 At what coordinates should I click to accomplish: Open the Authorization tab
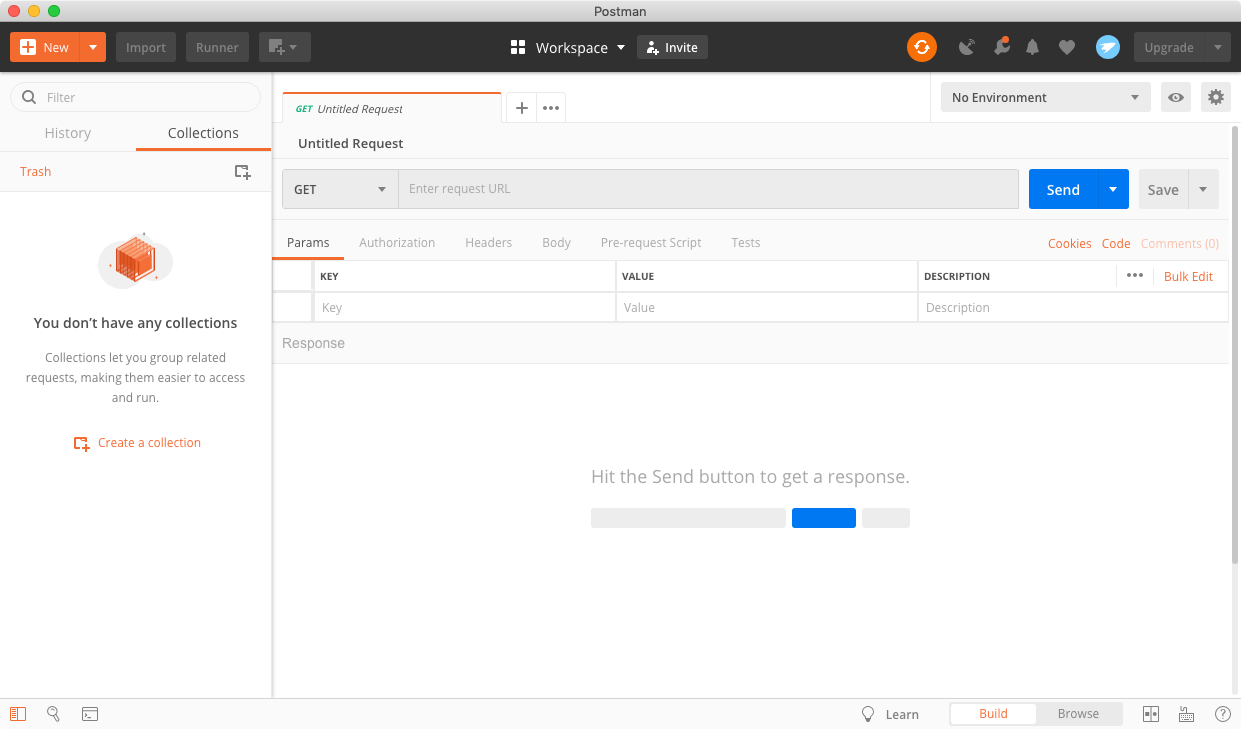click(397, 243)
